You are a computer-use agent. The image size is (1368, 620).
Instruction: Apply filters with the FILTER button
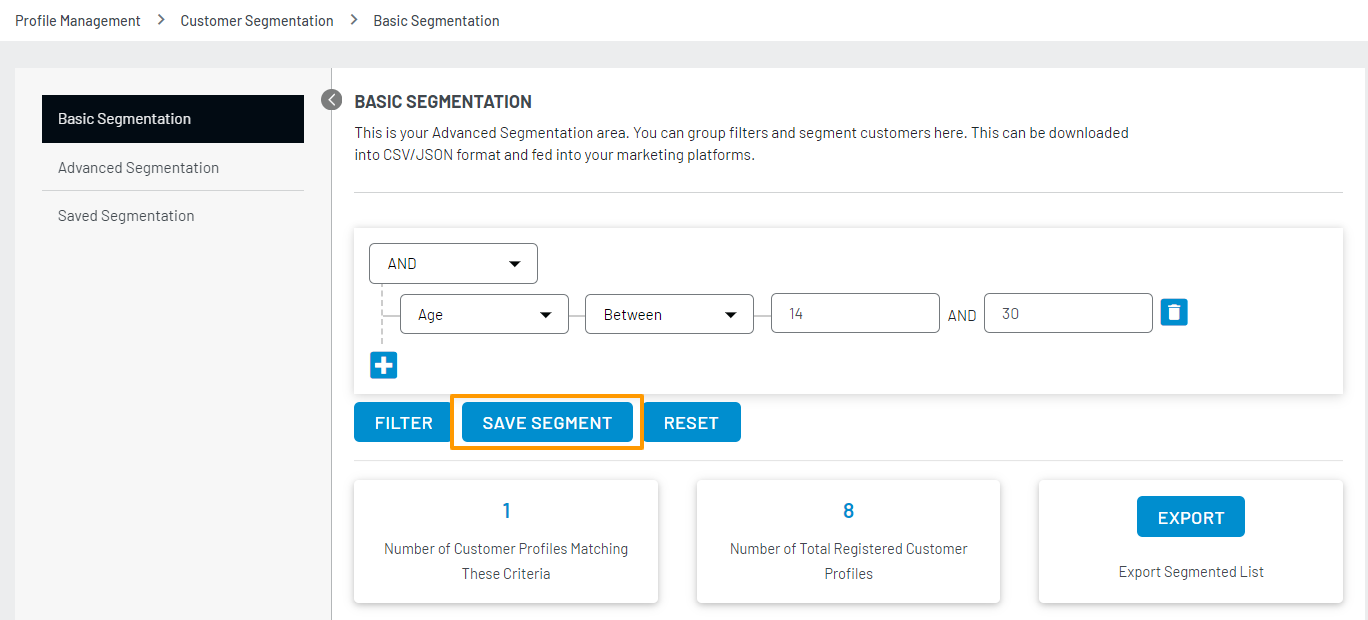[401, 421]
